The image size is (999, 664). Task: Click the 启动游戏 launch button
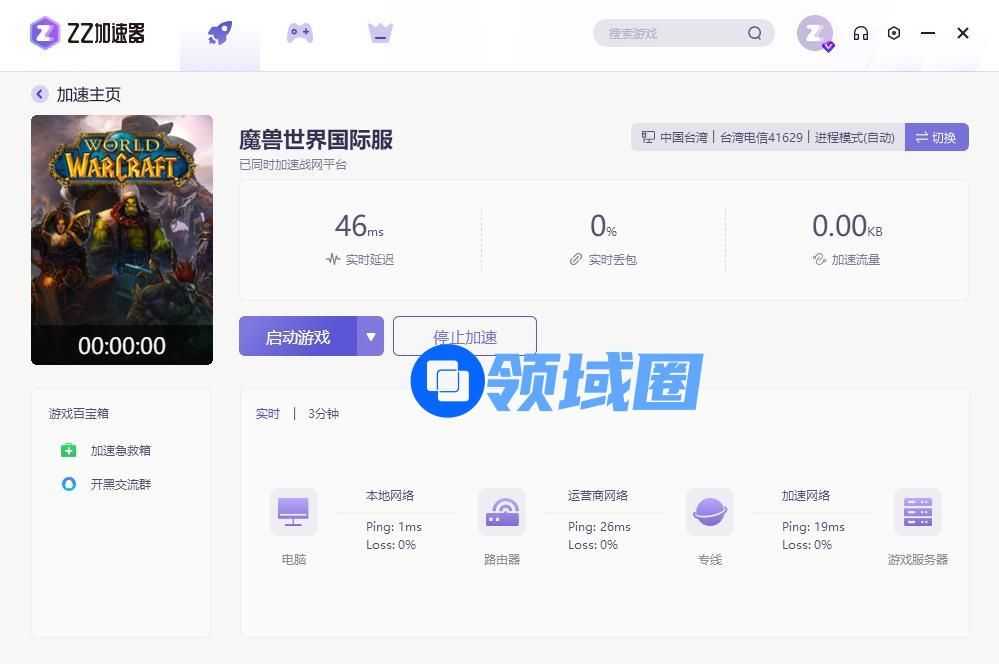pyautogui.click(x=298, y=337)
